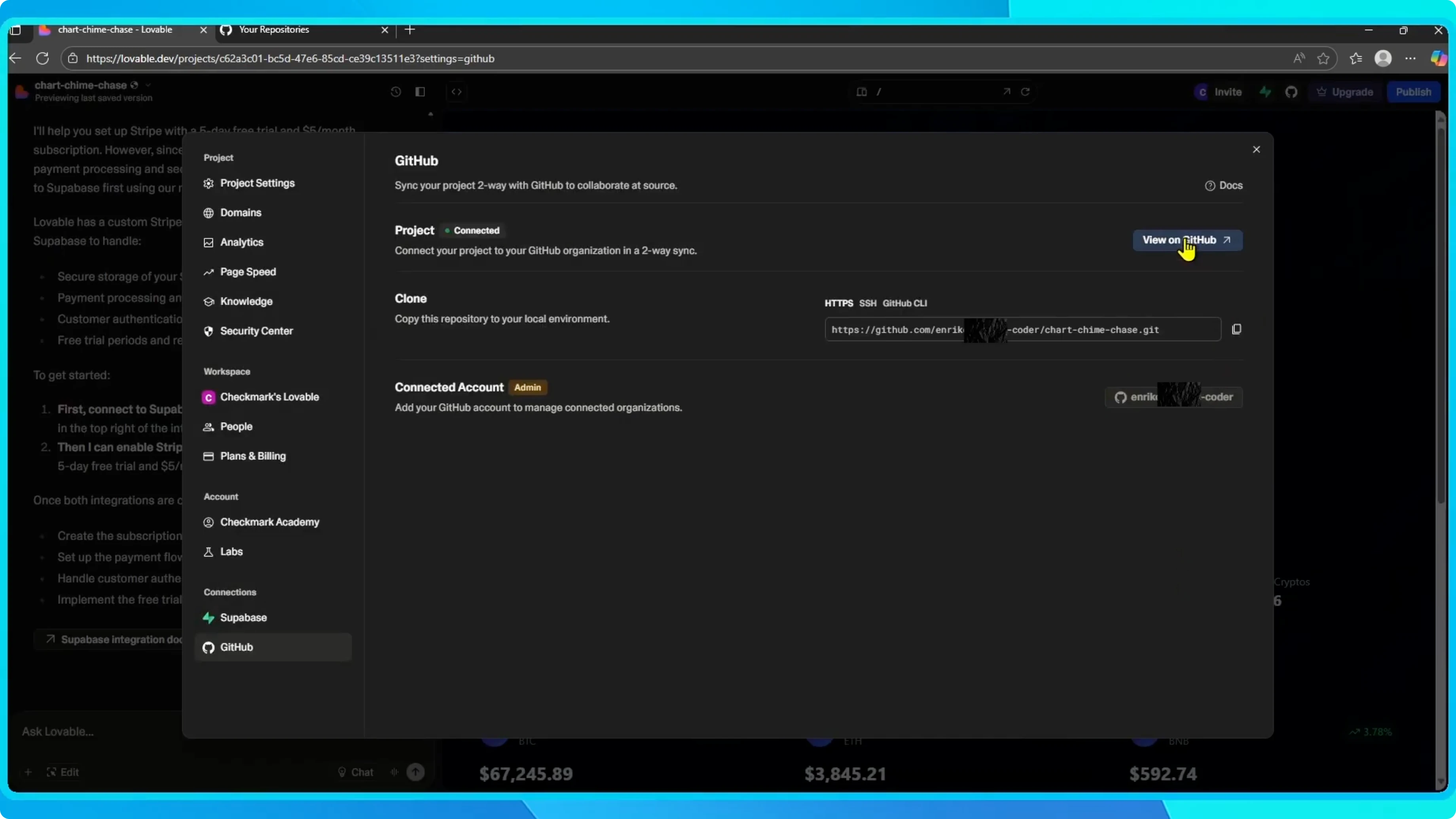This screenshot has width=1456, height=819.
Task: Open the Security Center section
Action: [x=273, y=331]
